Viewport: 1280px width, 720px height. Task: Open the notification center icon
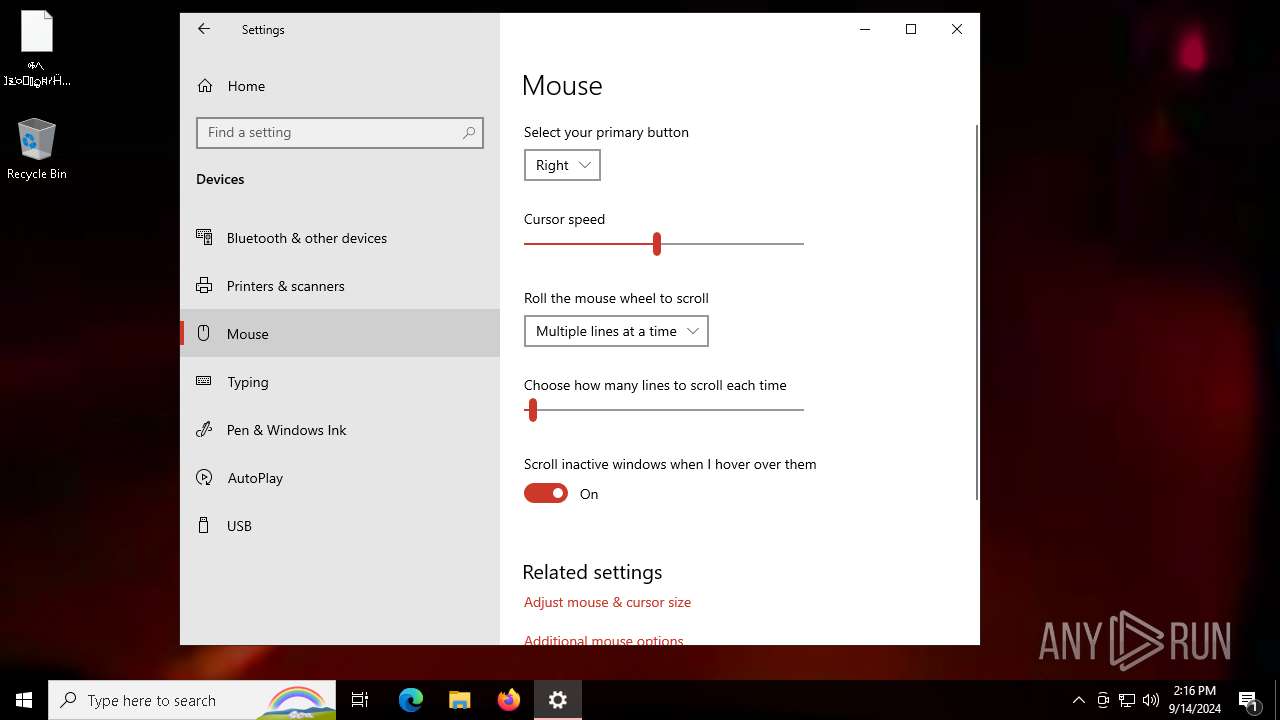pos(1248,700)
